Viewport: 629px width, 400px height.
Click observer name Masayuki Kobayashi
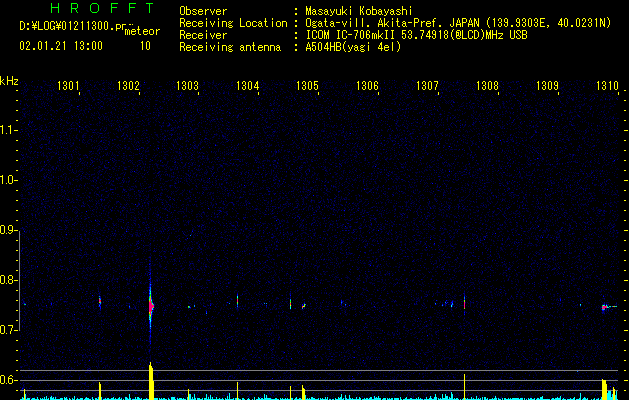[359, 11]
